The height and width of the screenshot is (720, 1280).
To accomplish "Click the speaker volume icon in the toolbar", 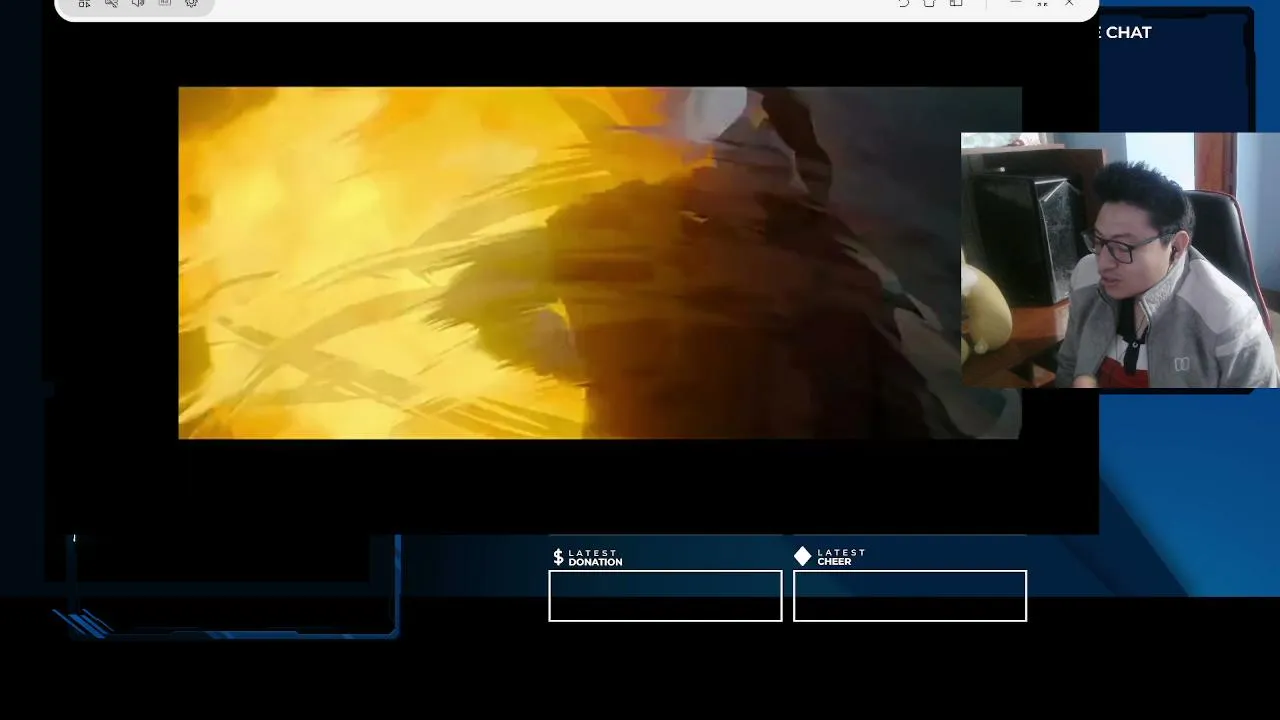I will click(x=138, y=3).
